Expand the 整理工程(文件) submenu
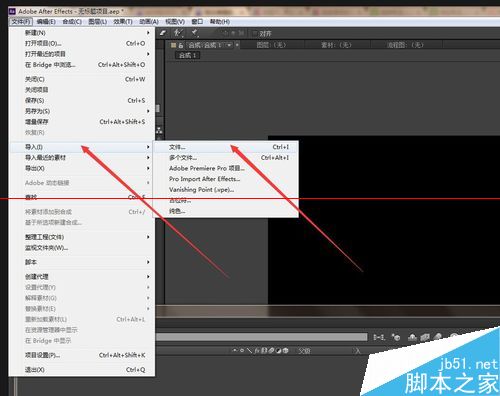This screenshot has width=500, height=396. tap(82, 237)
